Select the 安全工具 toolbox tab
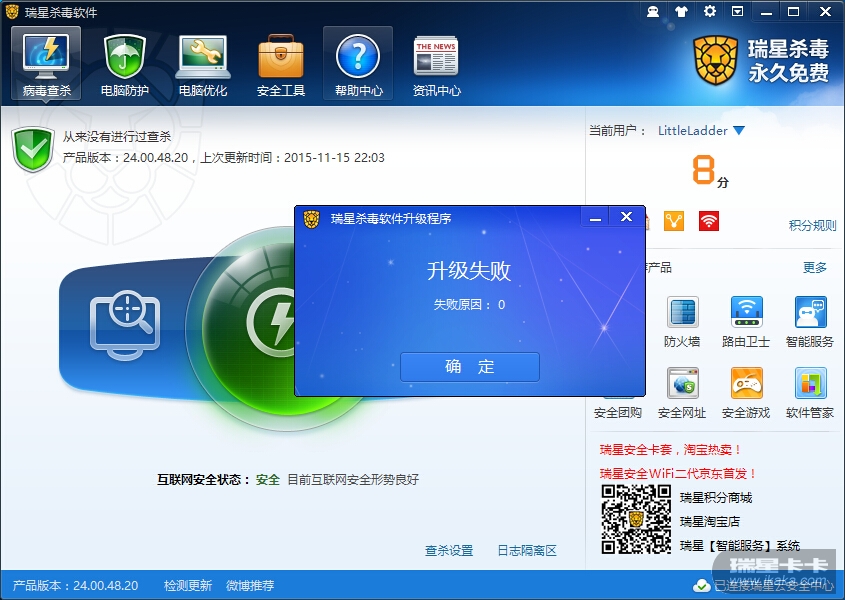Image resolution: width=845 pixels, height=600 pixels. point(281,64)
